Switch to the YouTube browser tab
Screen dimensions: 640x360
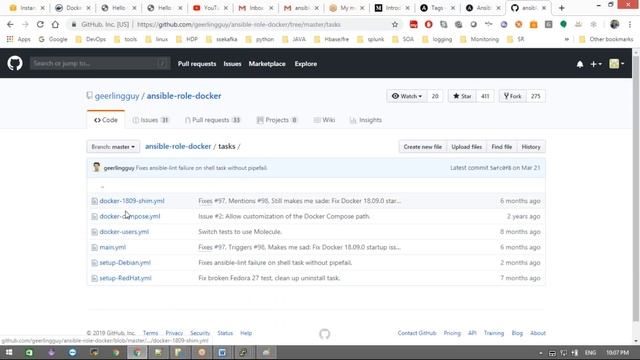pyautogui.click(x=210, y=8)
